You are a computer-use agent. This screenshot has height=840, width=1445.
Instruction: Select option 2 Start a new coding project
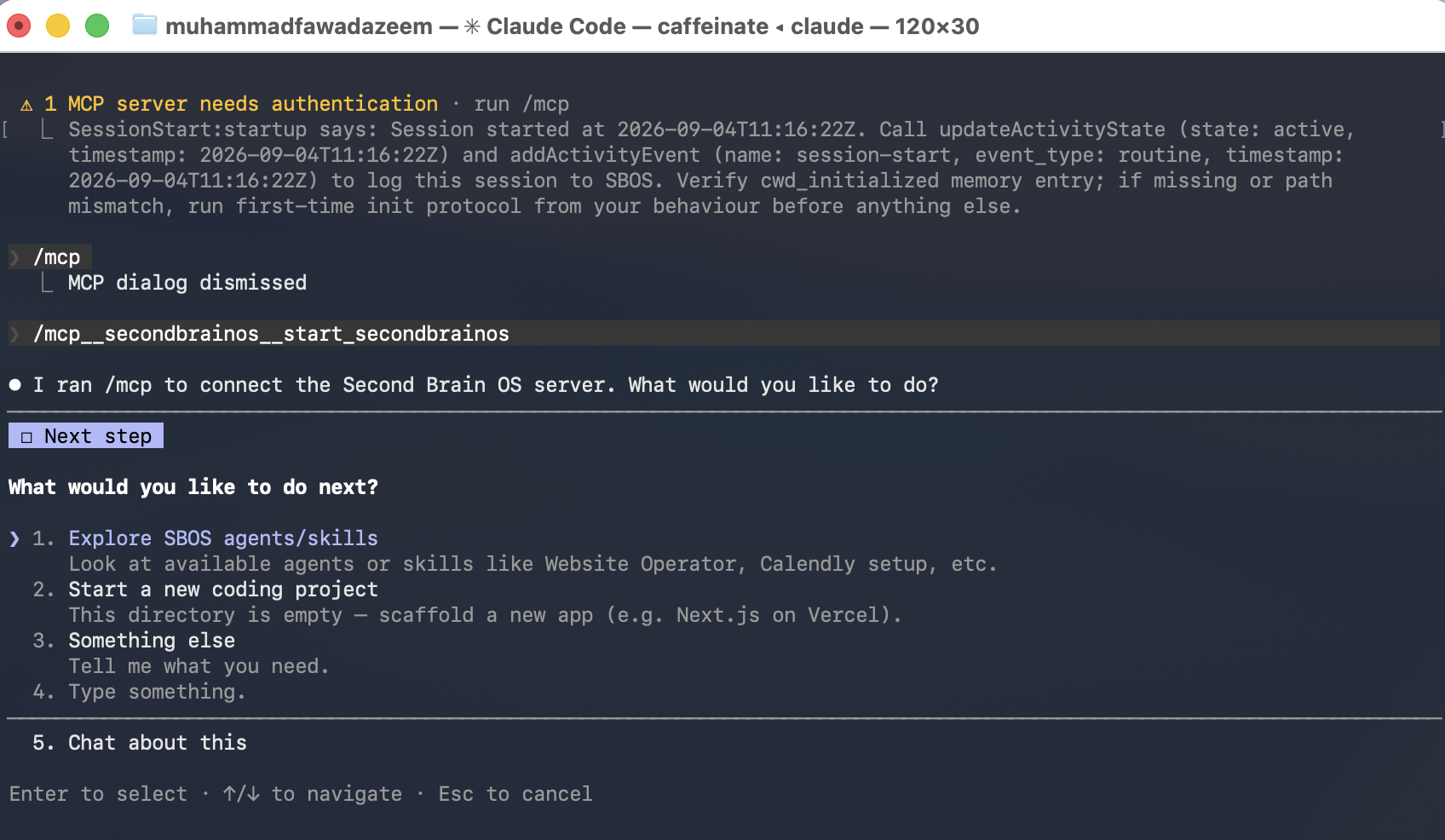223,590
